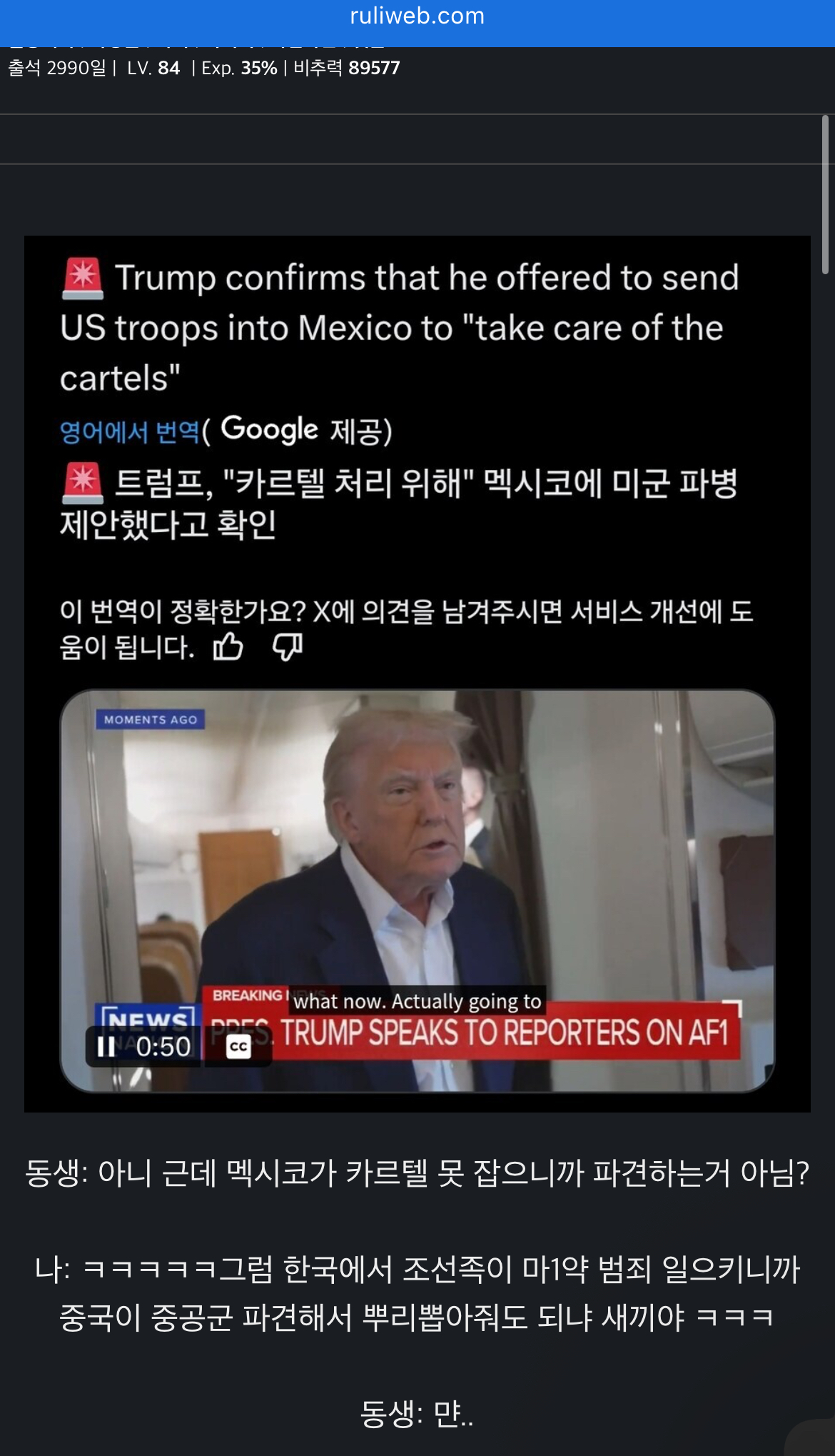
Task: Click the English headline about troops into Mexico
Action: click(x=400, y=328)
